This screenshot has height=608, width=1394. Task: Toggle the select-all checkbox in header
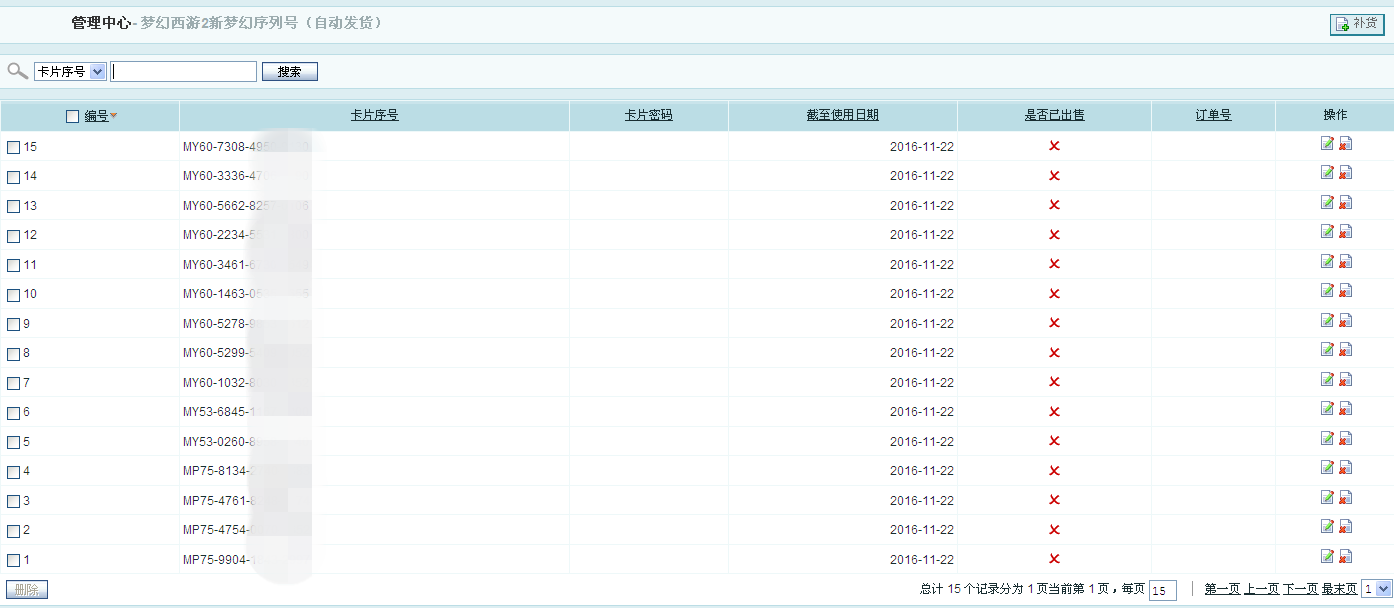tap(72, 116)
